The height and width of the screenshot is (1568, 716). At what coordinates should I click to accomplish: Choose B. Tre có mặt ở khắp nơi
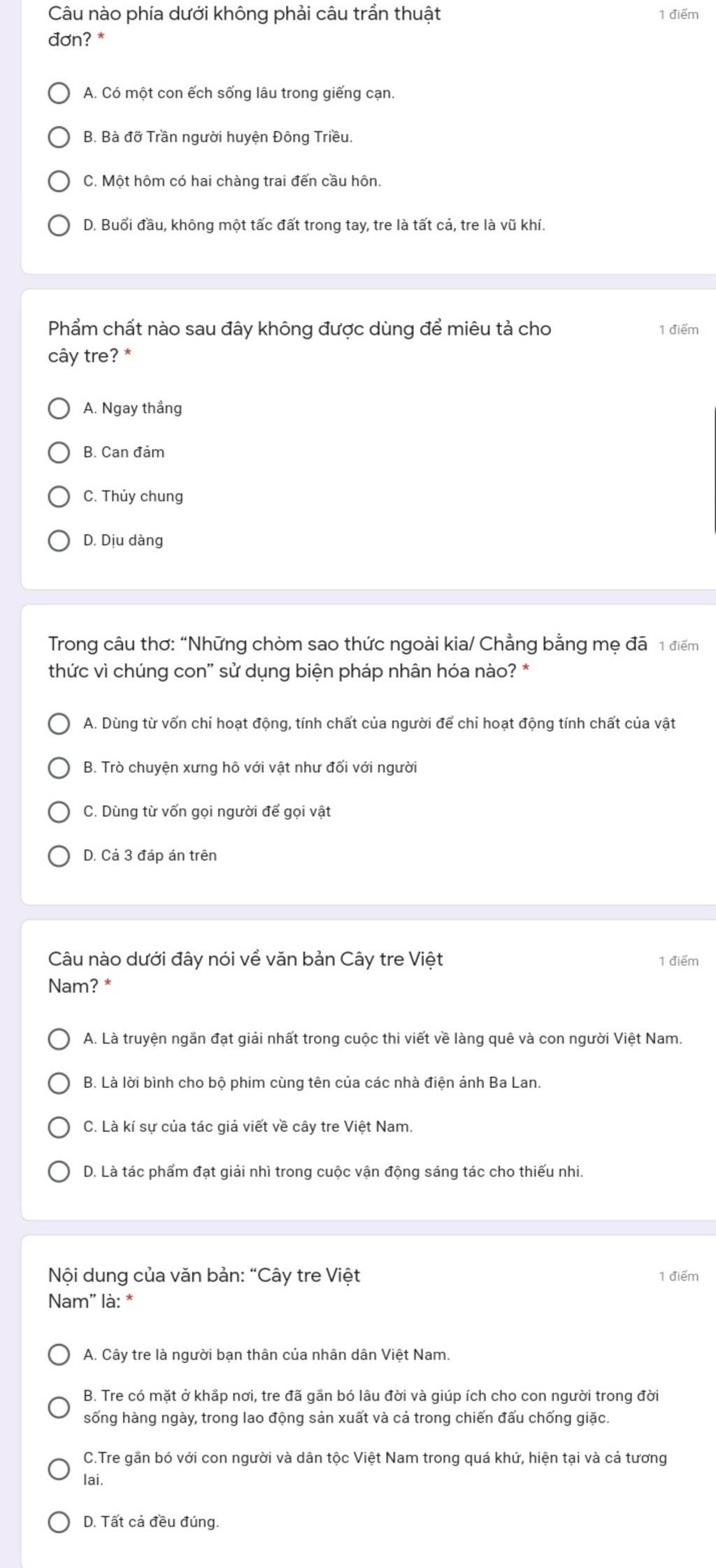tap(59, 1407)
